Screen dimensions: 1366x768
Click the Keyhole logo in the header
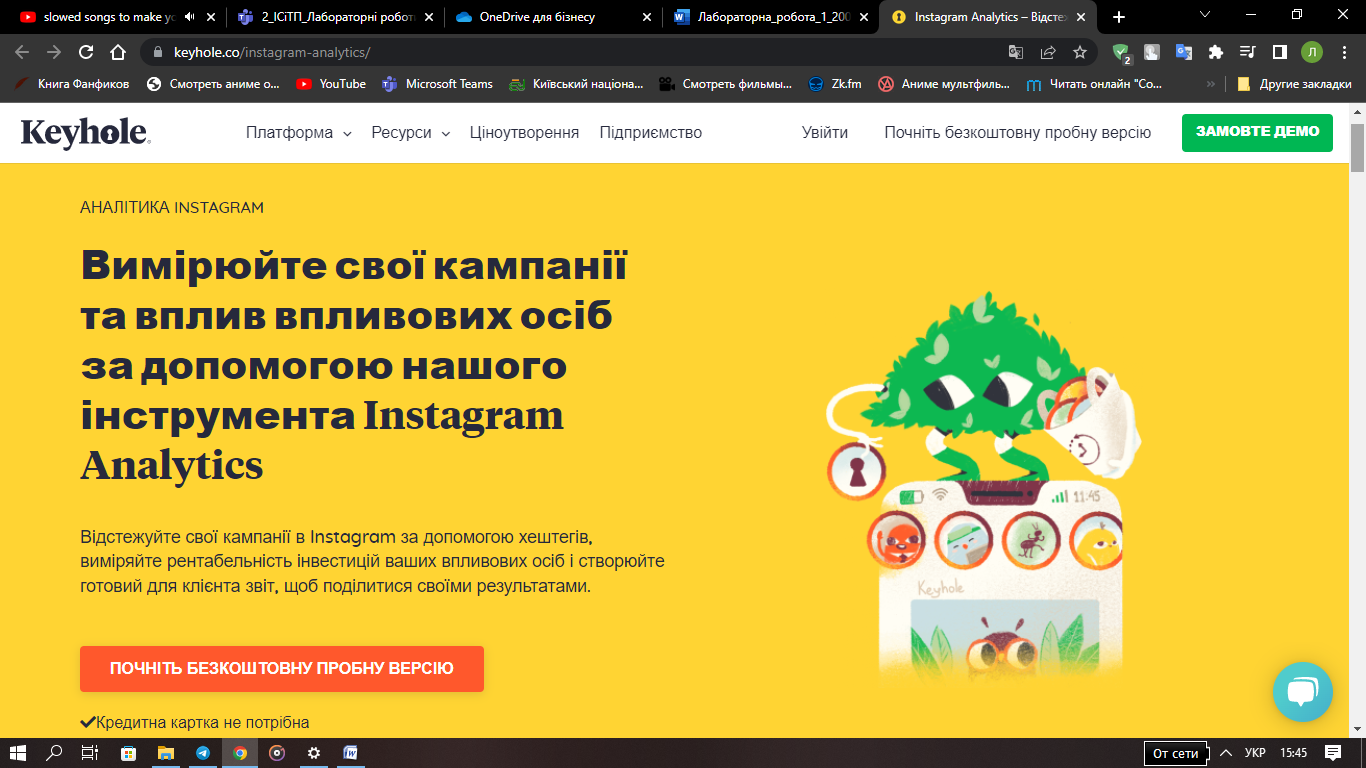pyautogui.click(x=85, y=133)
